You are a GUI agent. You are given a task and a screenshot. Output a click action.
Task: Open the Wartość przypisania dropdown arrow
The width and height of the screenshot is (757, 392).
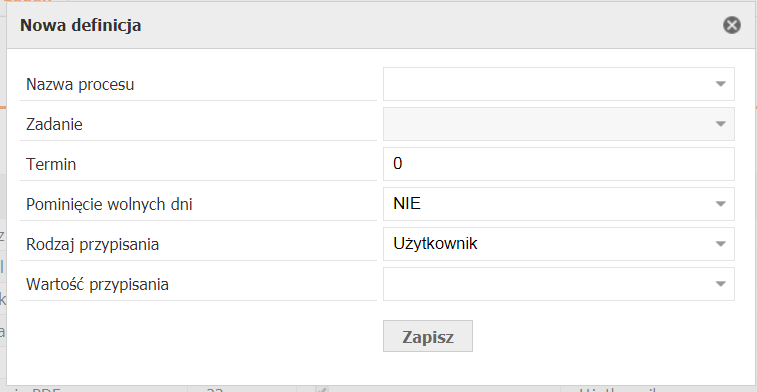[720, 284]
